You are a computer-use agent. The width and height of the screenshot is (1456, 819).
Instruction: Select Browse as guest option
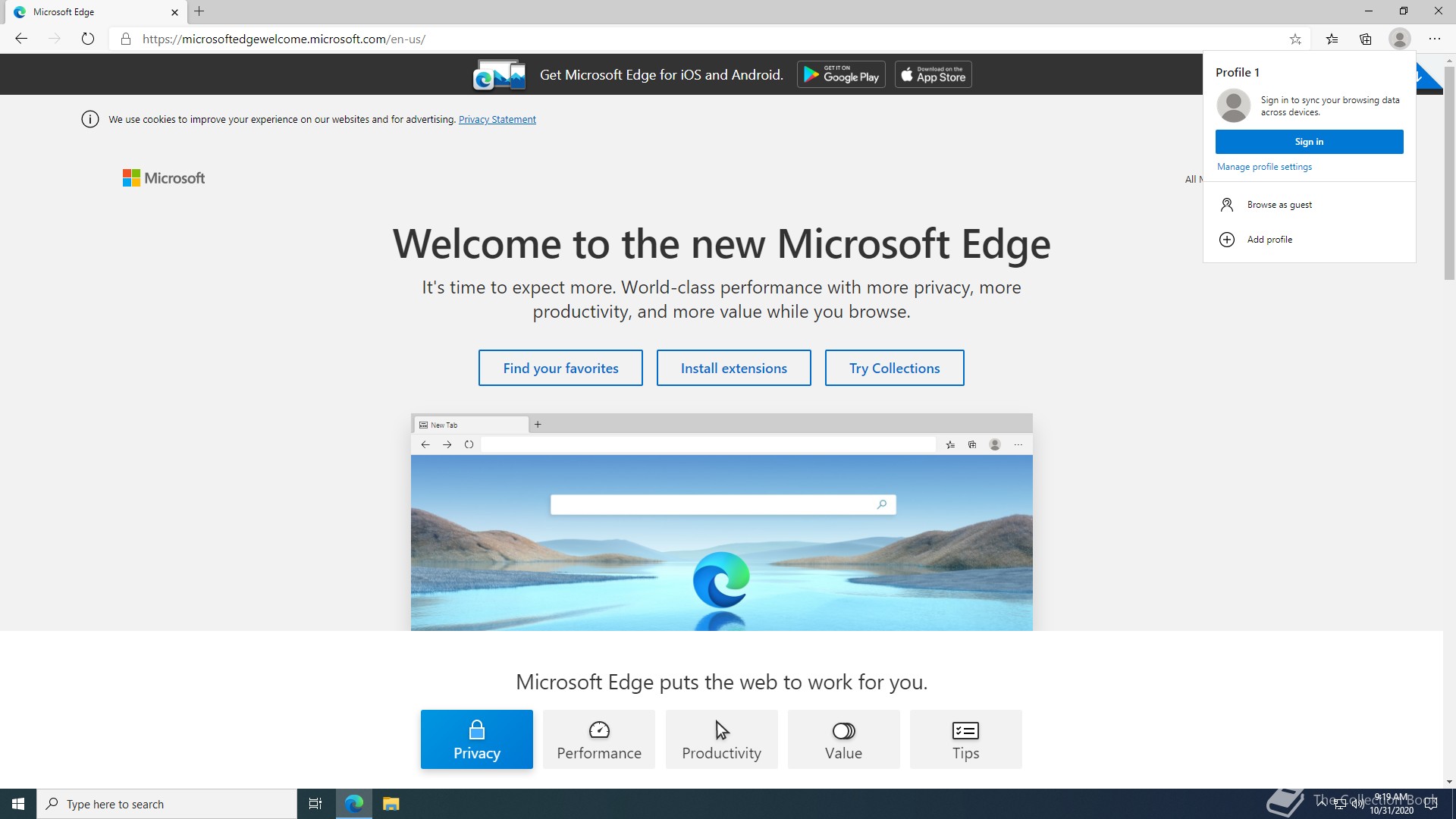1279,205
